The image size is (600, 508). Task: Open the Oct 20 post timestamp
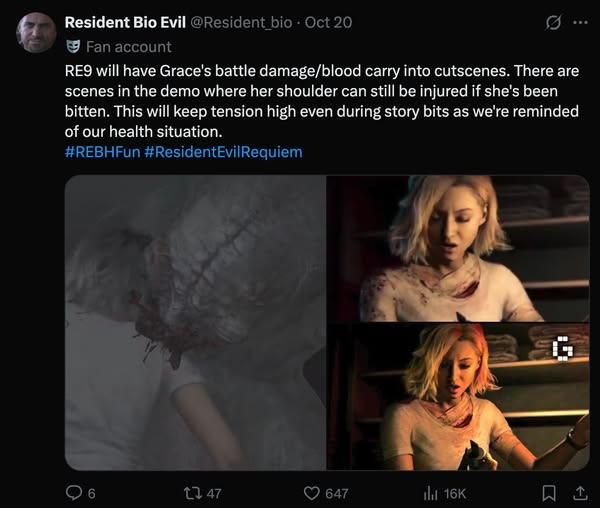(x=328, y=22)
